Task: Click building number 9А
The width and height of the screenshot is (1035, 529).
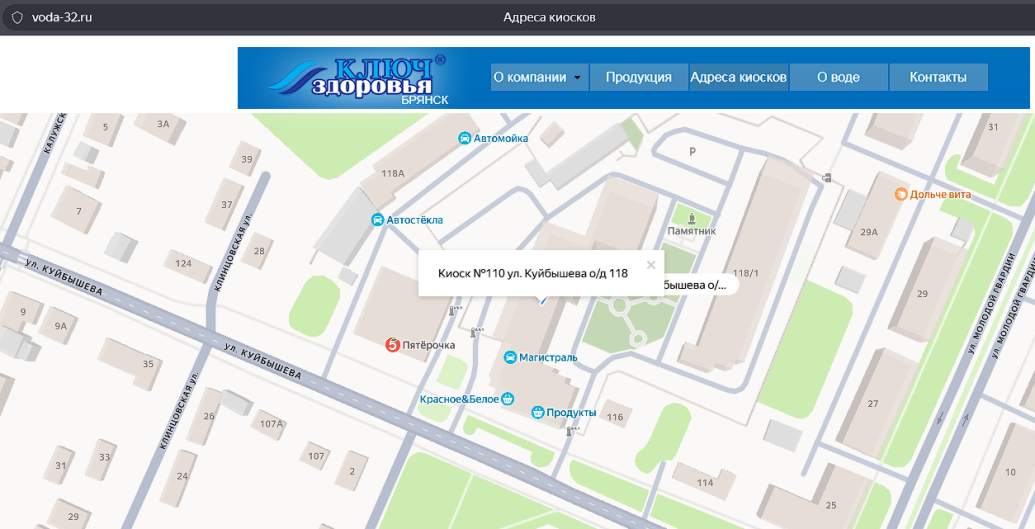Action: tap(61, 326)
